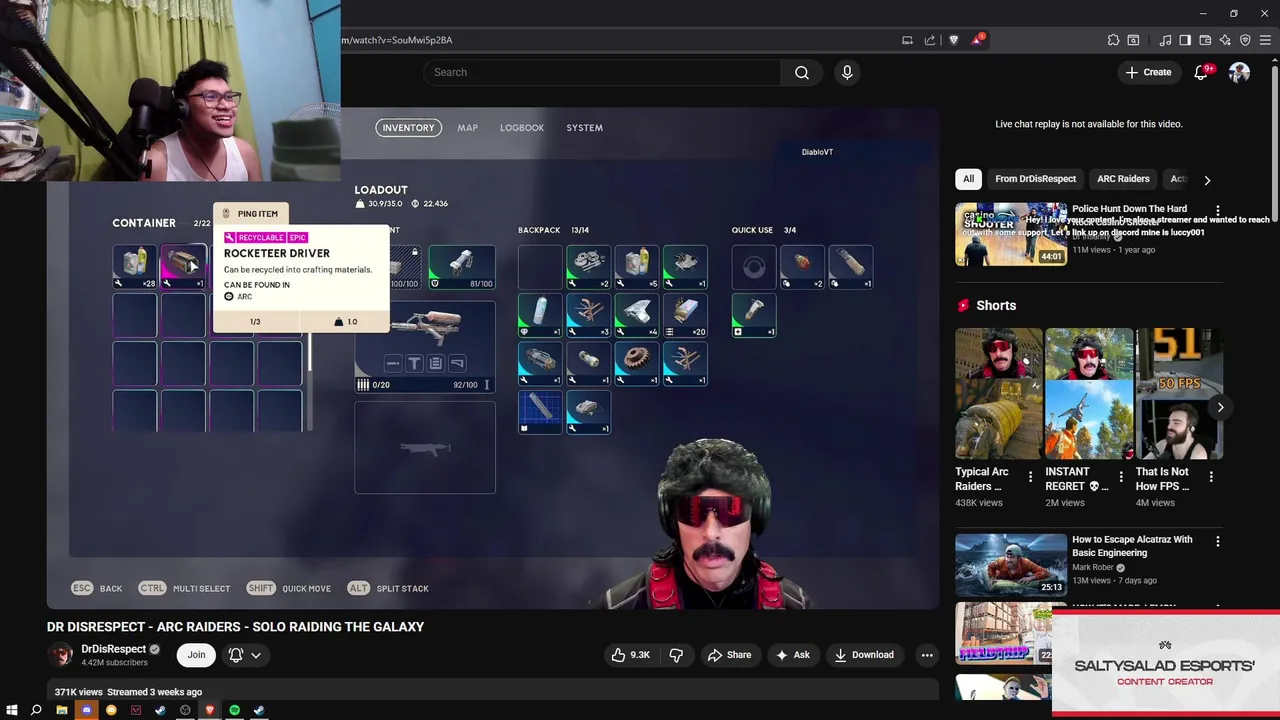Toggle browser sidebar panel icon
The height and width of the screenshot is (720, 1280).
point(1185,40)
